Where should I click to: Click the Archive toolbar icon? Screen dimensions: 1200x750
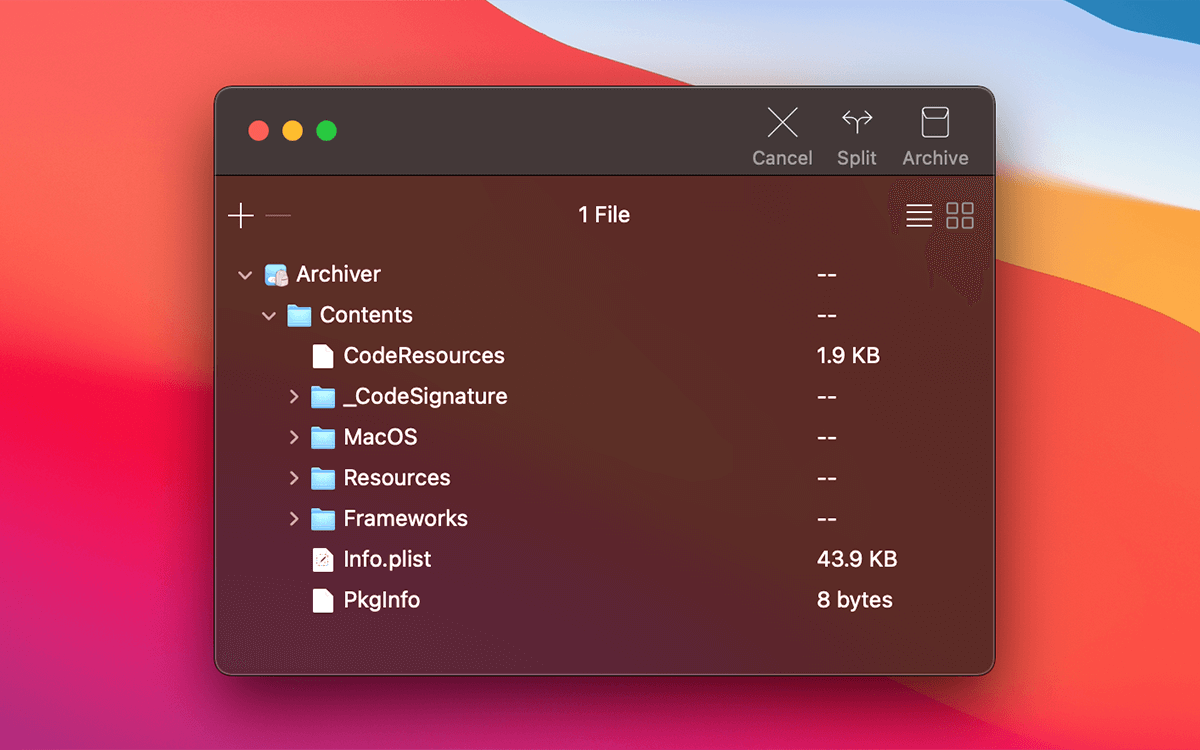click(x=935, y=123)
